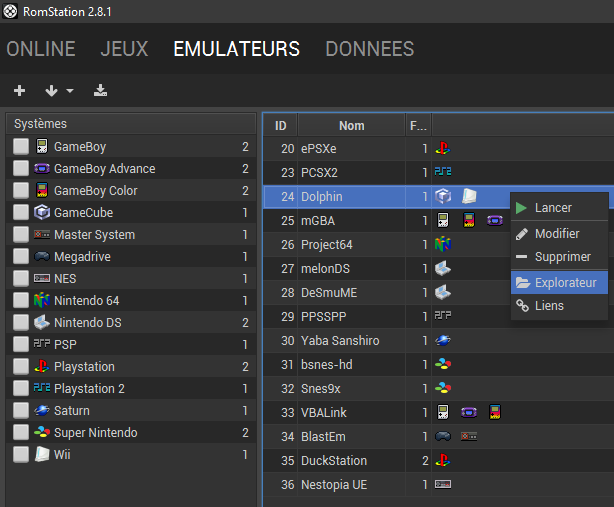Image resolution: width=614 pixels, height=507 pixels.
Task: Open the dropdown caret beside the down arrow
Action: 70,91
